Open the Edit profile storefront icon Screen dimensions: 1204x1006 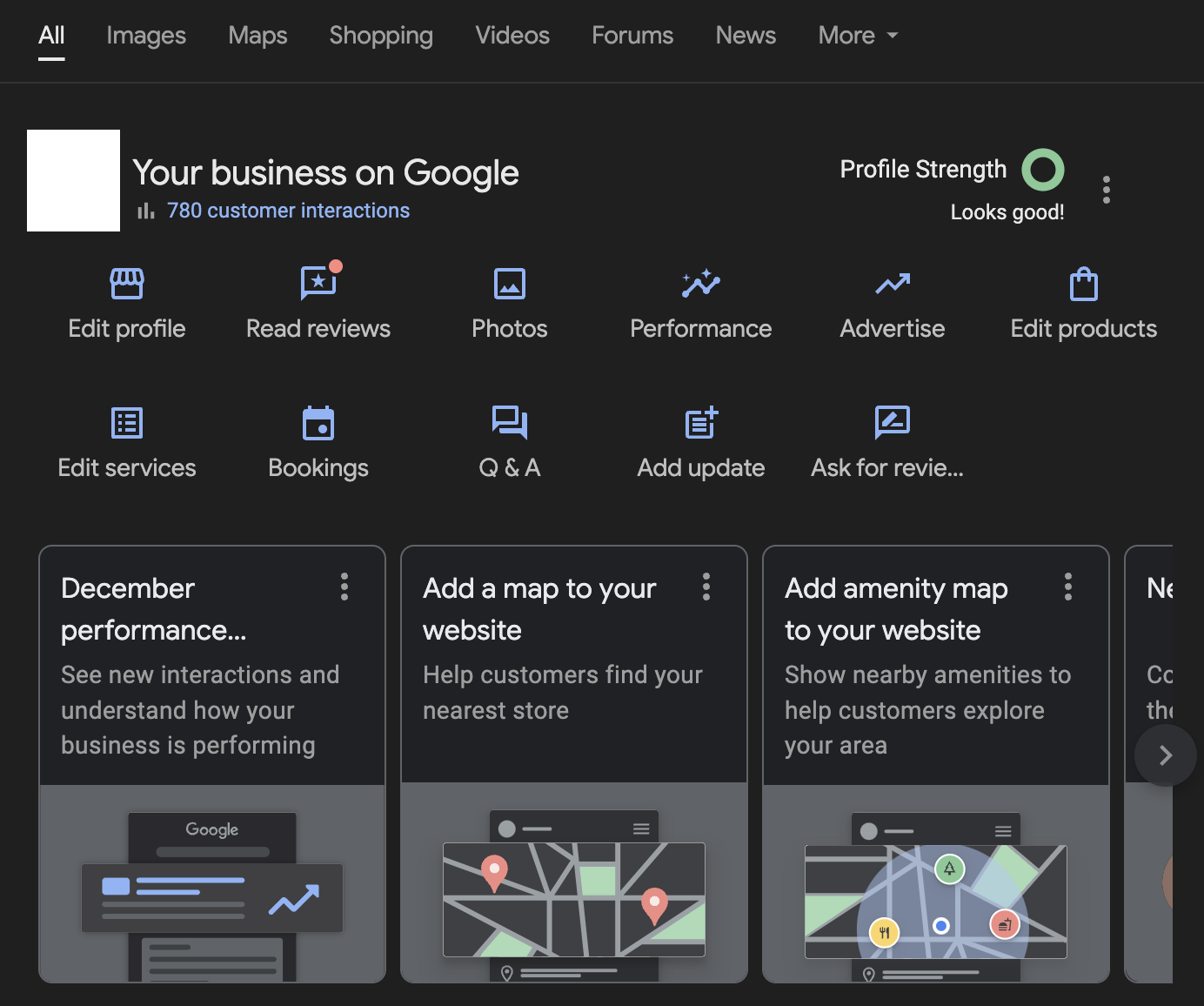(x=127, y=284)
